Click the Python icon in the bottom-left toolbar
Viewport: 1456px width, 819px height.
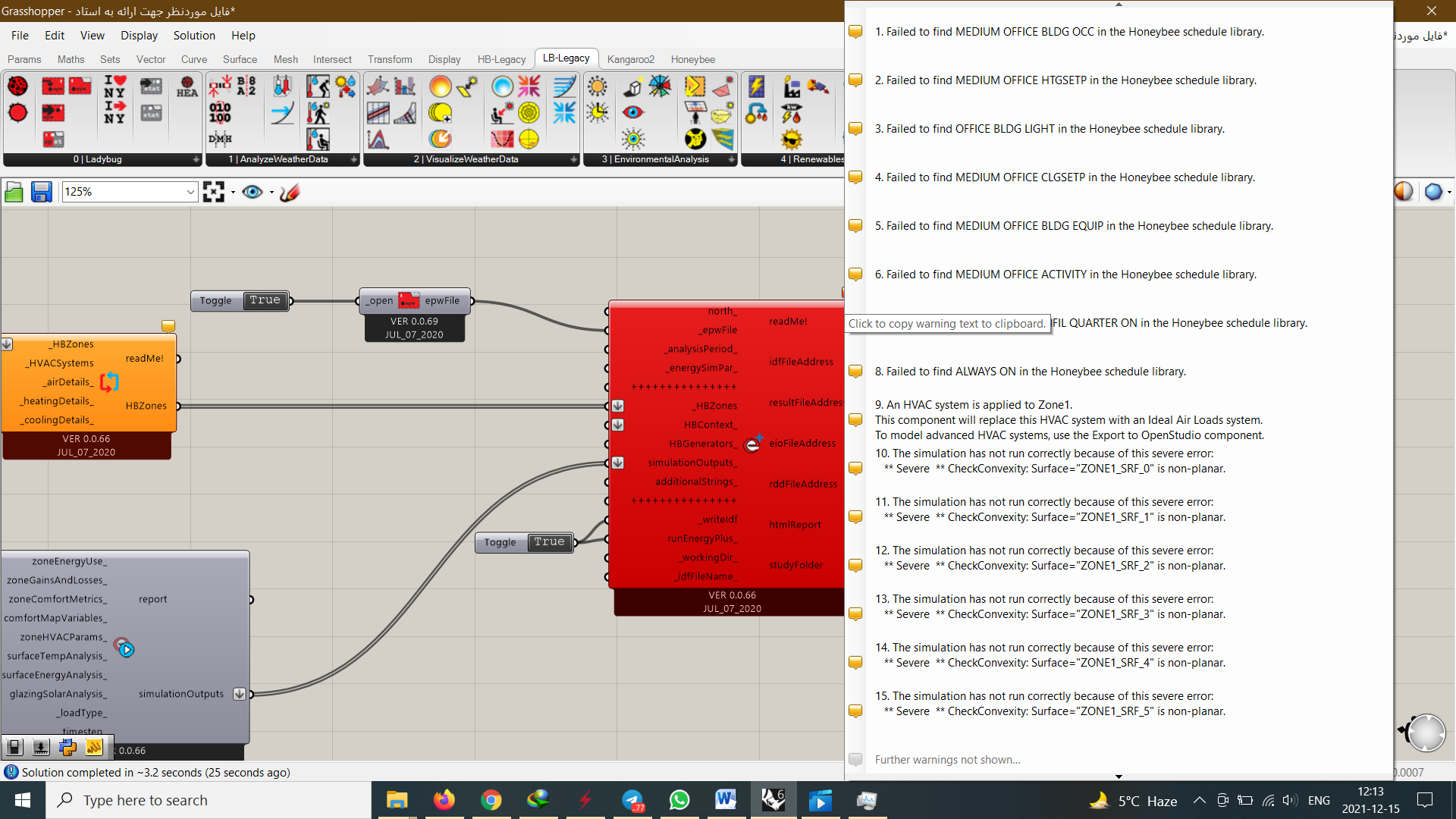click(67, 748)
